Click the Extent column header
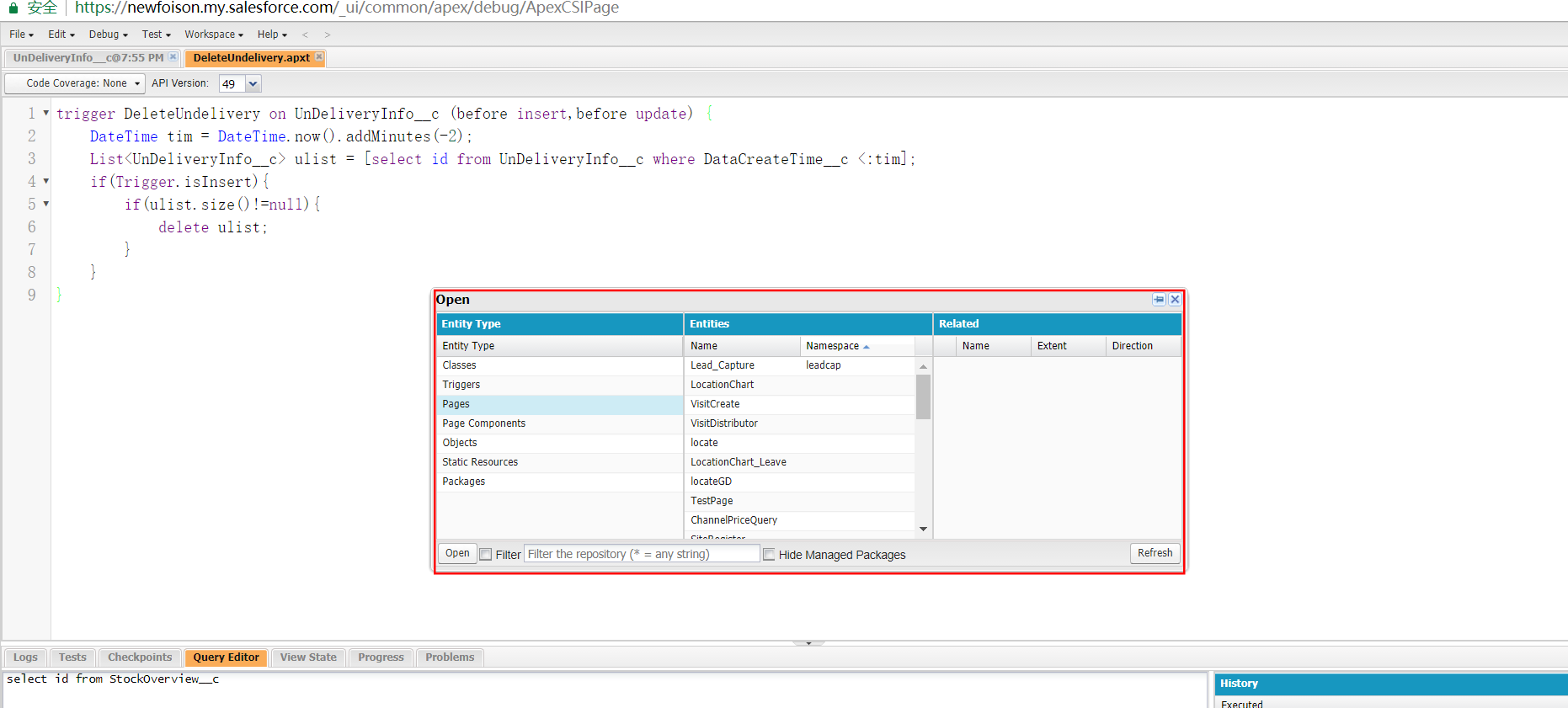1568x708 pixels. click(x=1068, y=346)
